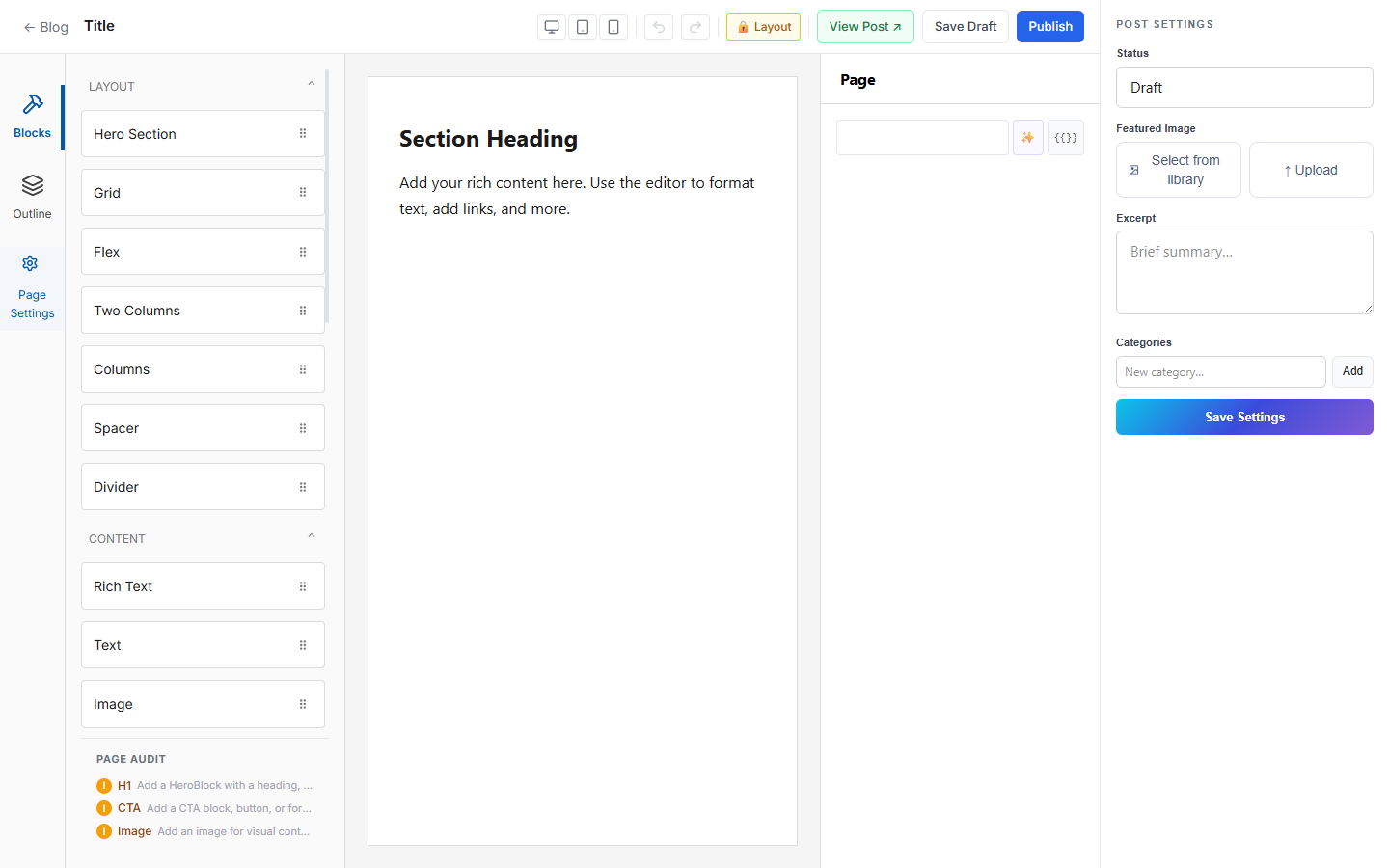
Task: Click Image audit item text
Action: tap(213, 831)
